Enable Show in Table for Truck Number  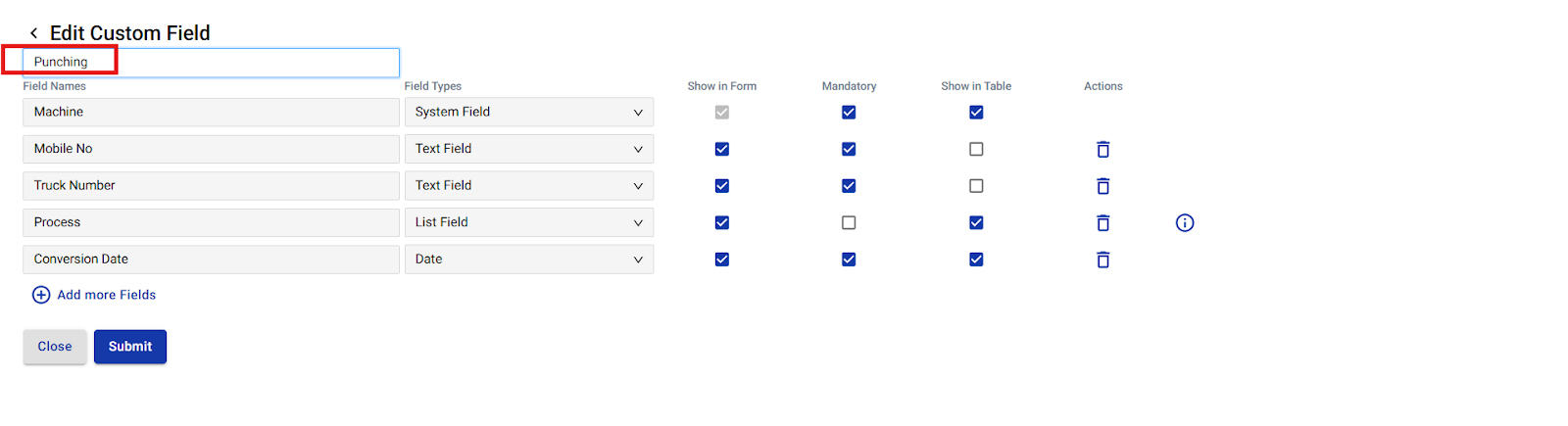pyautogui.click(x=976, y=186)
